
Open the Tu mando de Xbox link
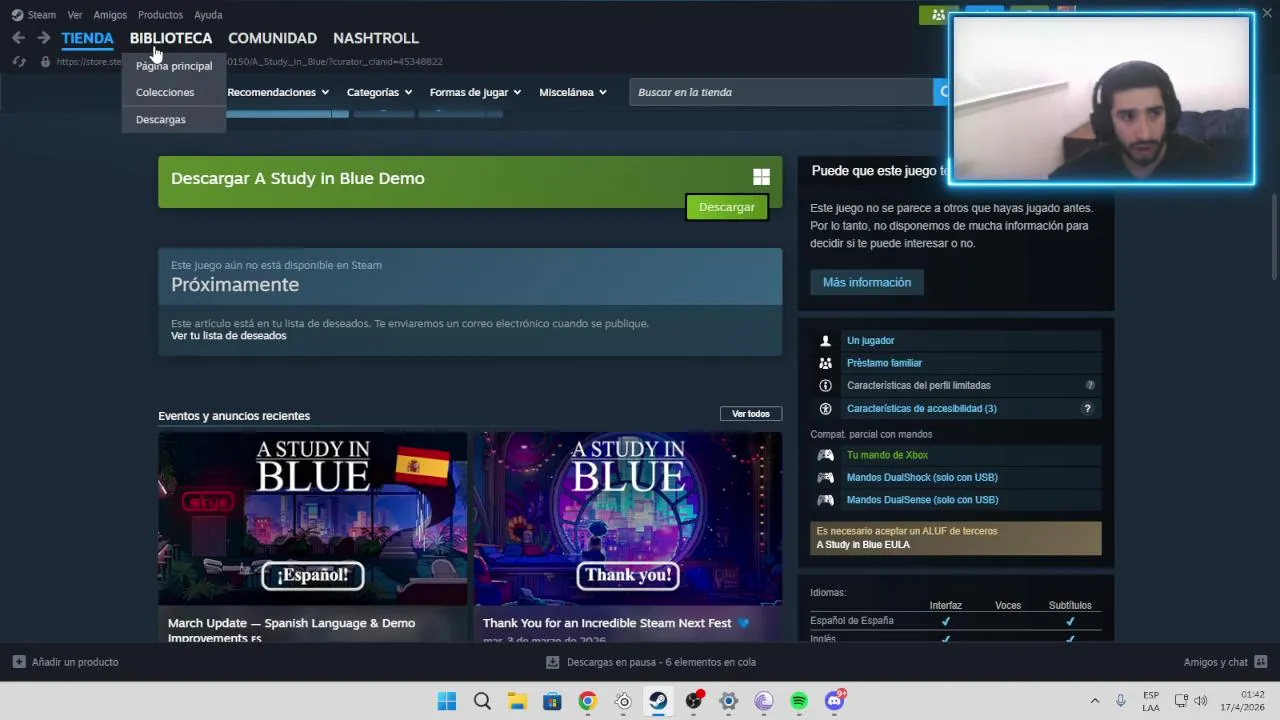[887, 455]
